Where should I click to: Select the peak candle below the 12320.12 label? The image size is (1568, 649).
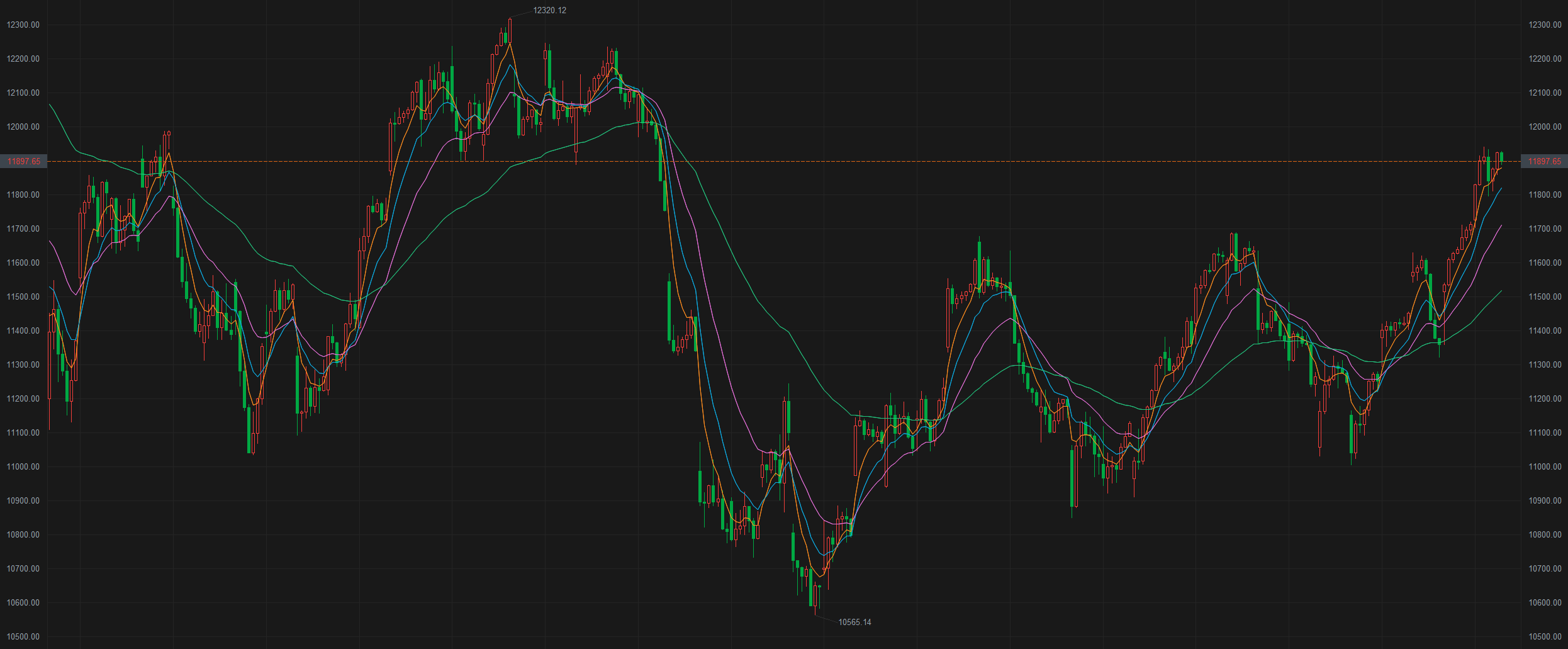[x=510, y=30]
